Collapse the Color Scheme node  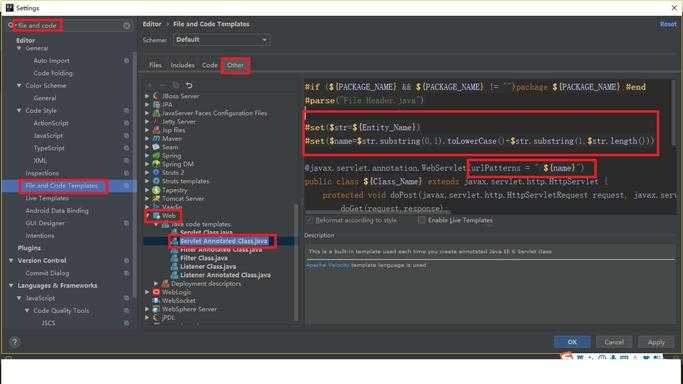pyautogui.click(x=19, y=85)
